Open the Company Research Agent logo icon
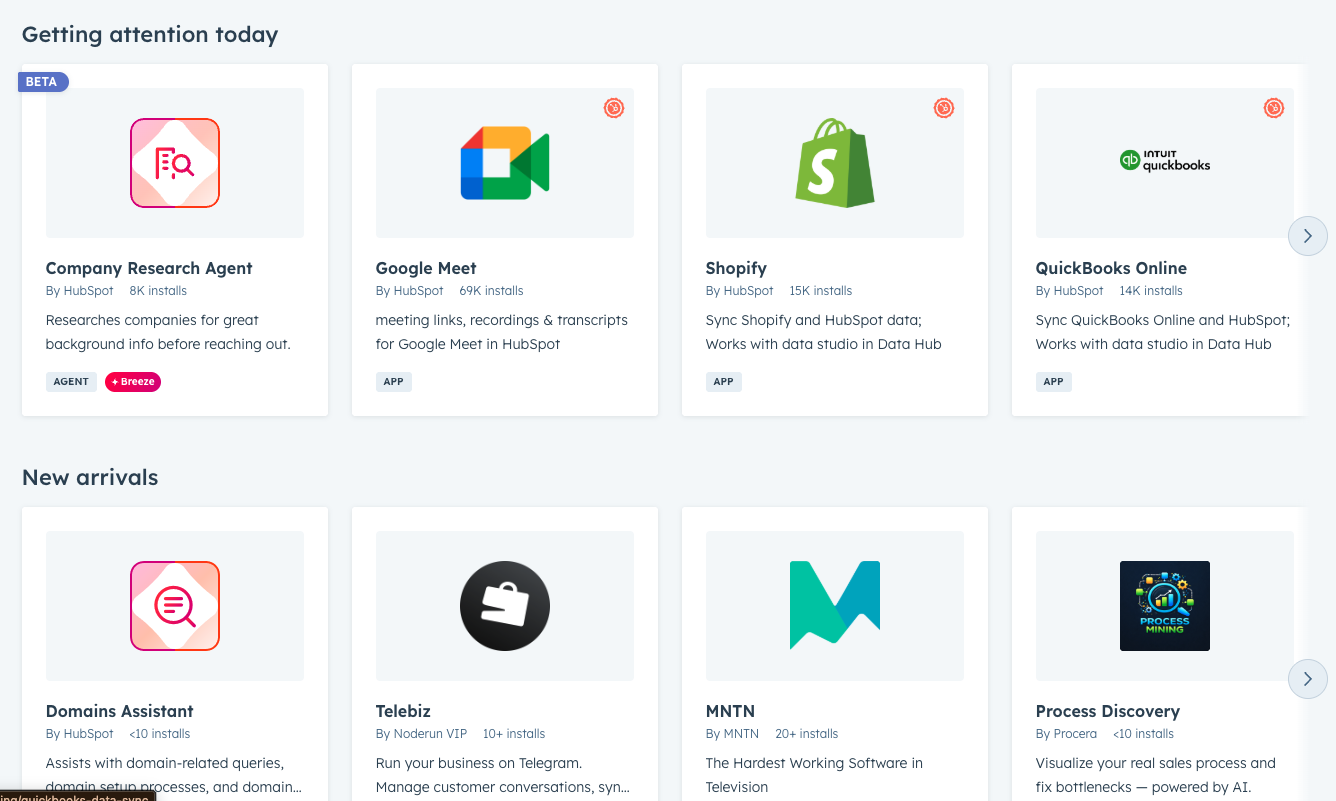Viewport: 1336px width, 801px height. coord(175,163)
